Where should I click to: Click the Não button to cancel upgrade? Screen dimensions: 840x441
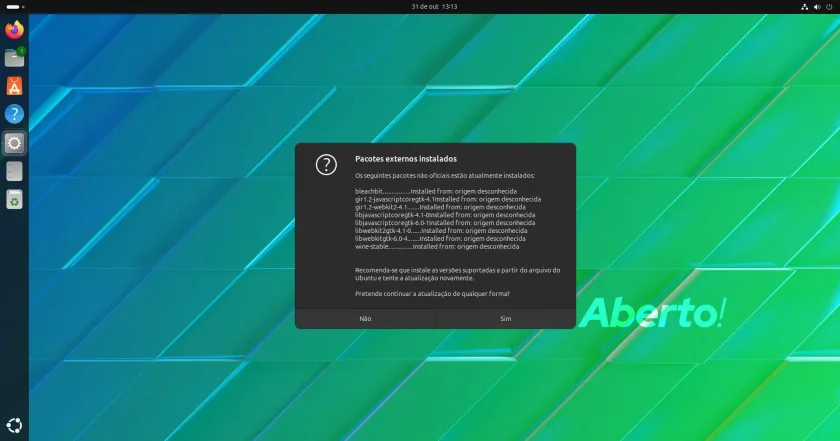(365, 319)
